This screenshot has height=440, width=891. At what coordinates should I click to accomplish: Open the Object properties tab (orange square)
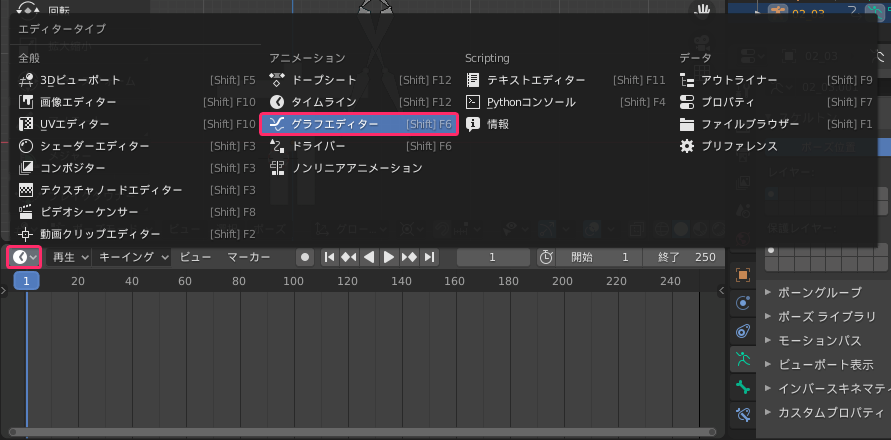click(743, 275)
